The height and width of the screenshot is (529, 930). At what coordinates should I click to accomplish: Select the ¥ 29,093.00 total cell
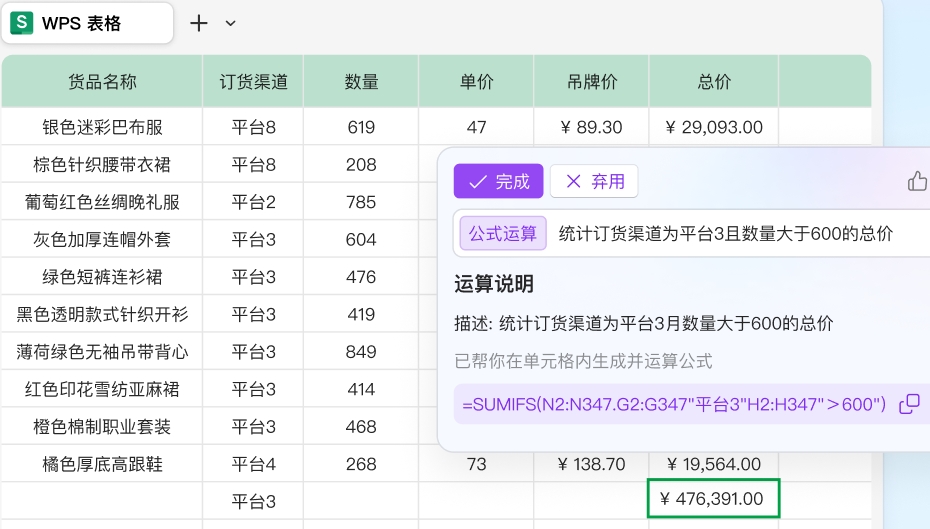(713, 127)
